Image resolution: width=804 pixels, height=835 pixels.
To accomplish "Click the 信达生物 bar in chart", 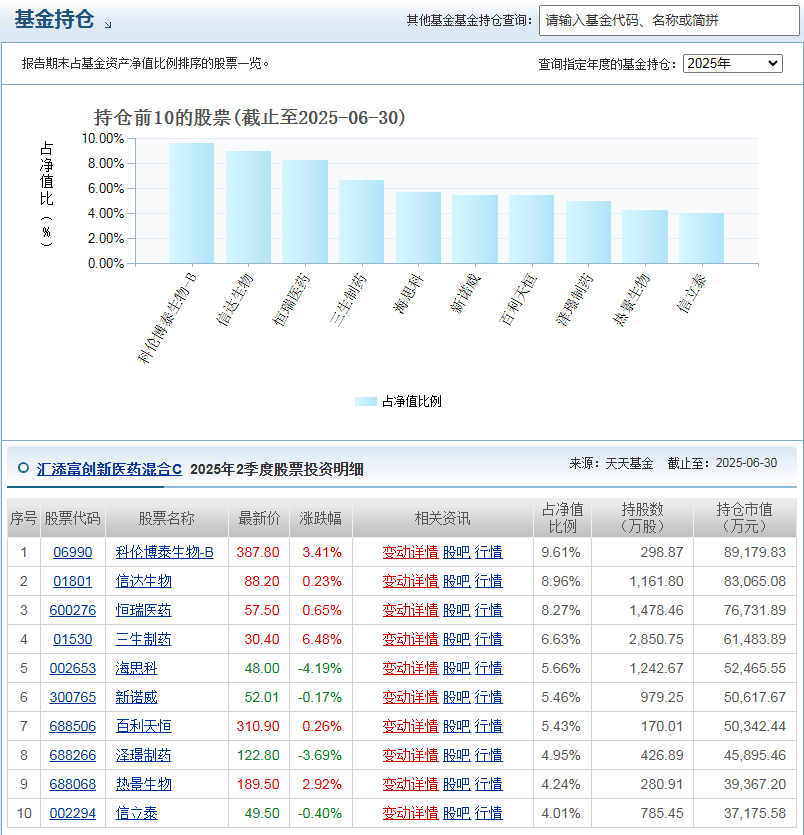I will pyautogui.click(x=248, y=207).
